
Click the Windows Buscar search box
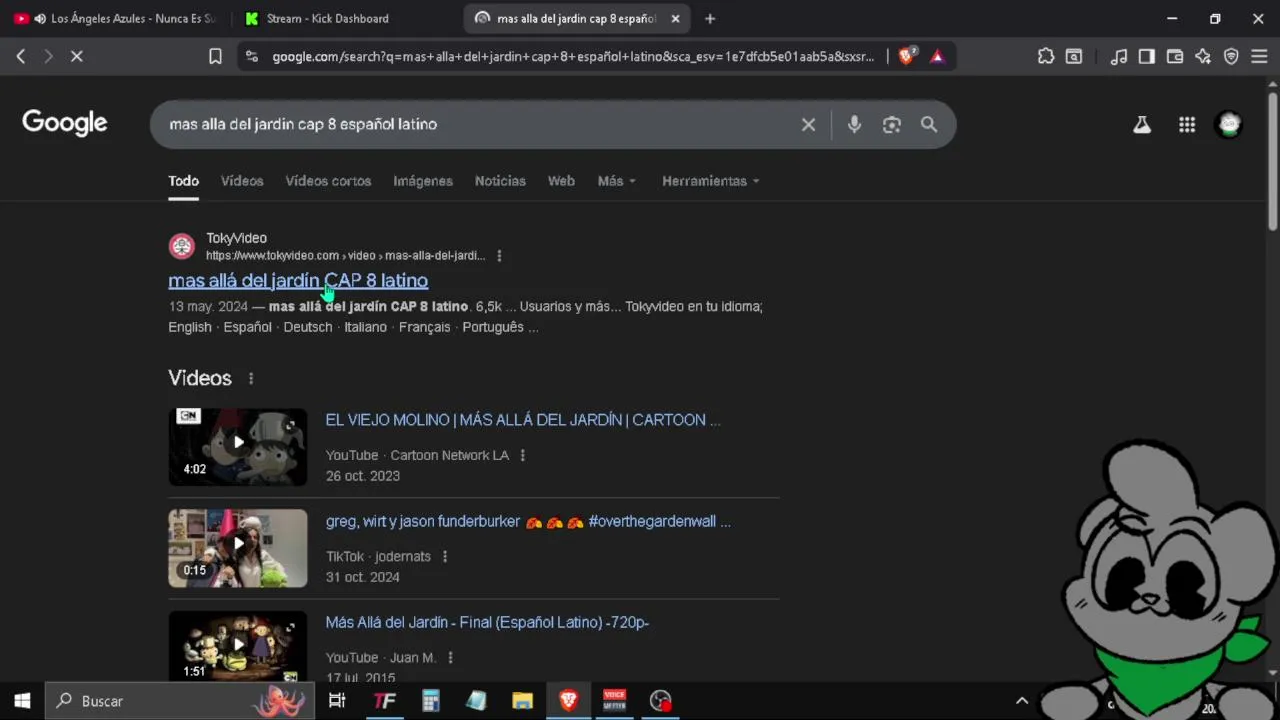180,701
